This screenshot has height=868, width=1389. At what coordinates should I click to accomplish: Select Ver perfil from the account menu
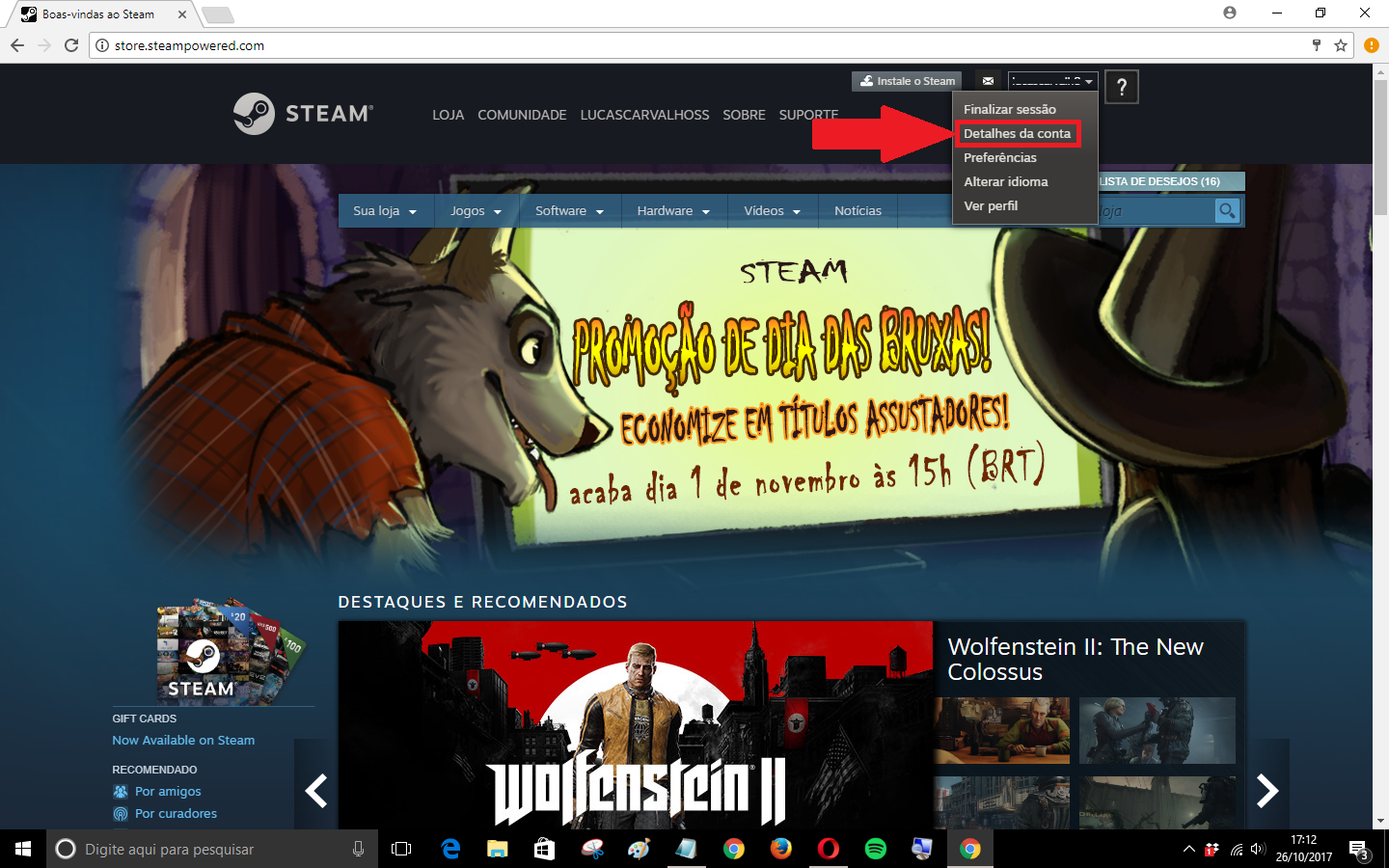tap(991, 205)
